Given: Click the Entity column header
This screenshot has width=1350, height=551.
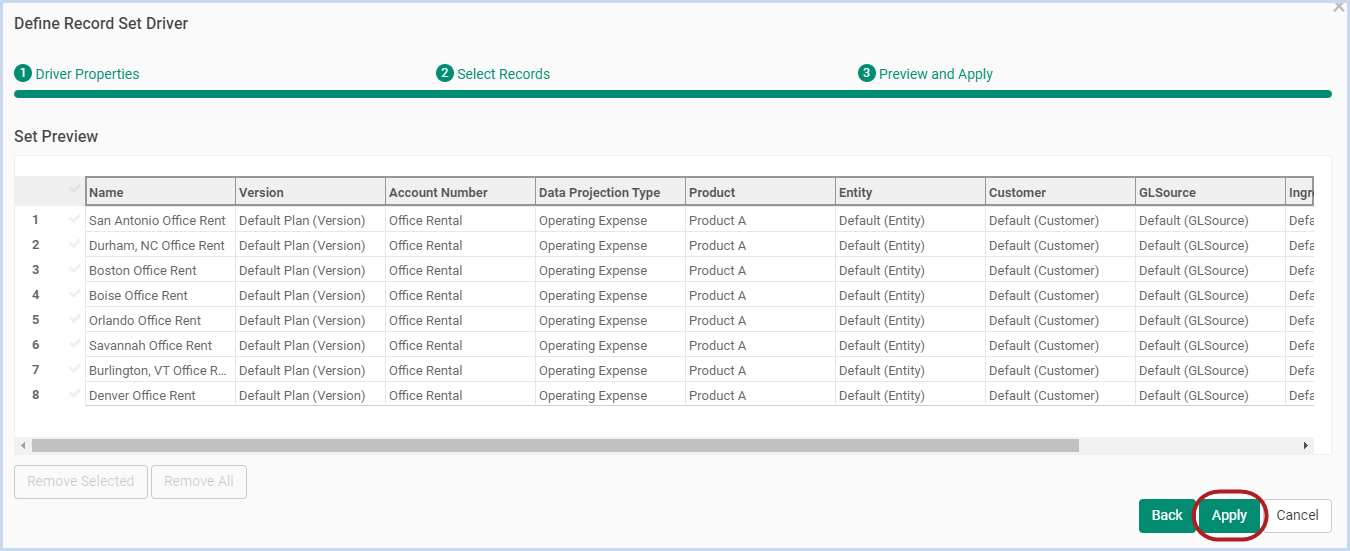Looking at the screenshot, I should click(910, 192).
